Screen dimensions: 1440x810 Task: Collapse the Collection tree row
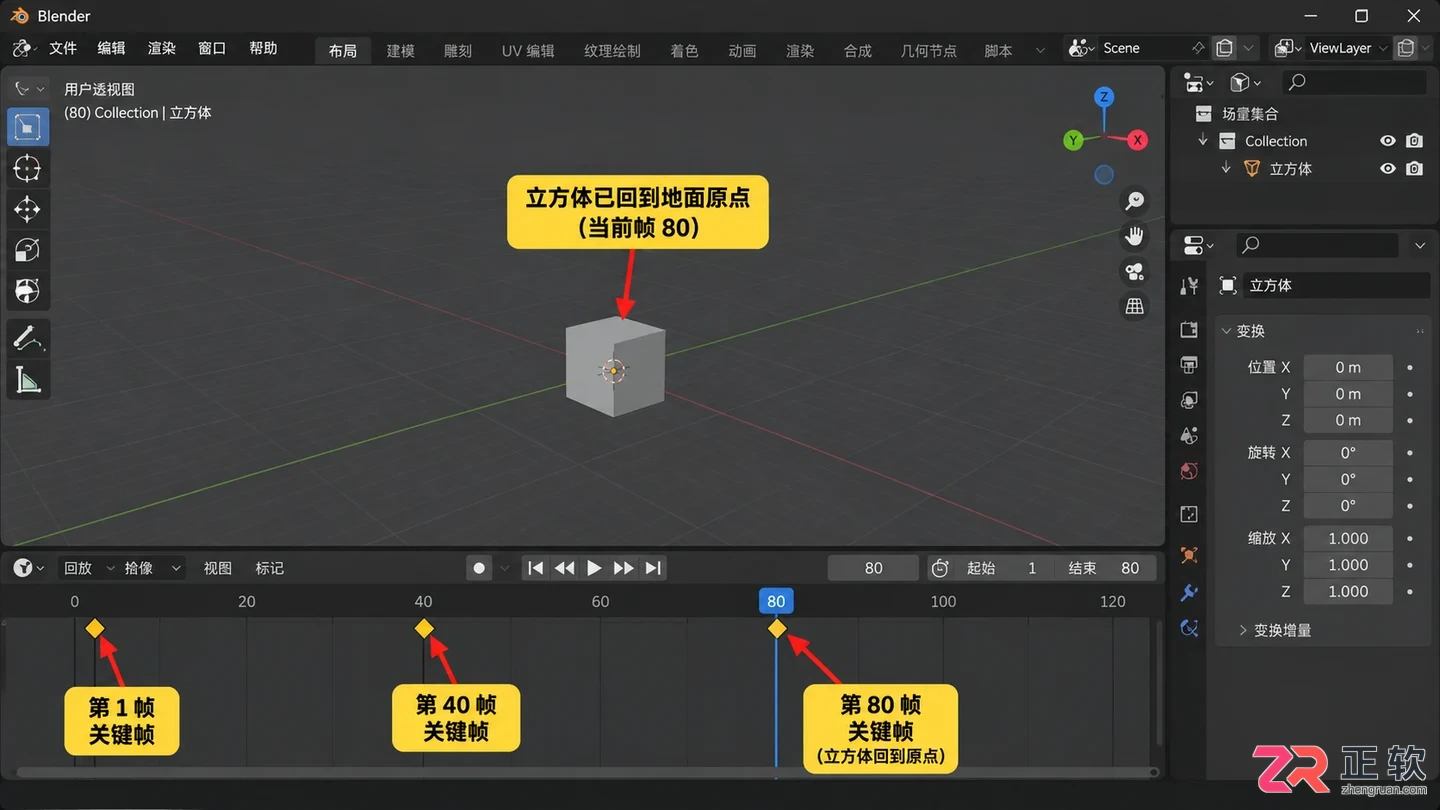[x=1203, y=141]
